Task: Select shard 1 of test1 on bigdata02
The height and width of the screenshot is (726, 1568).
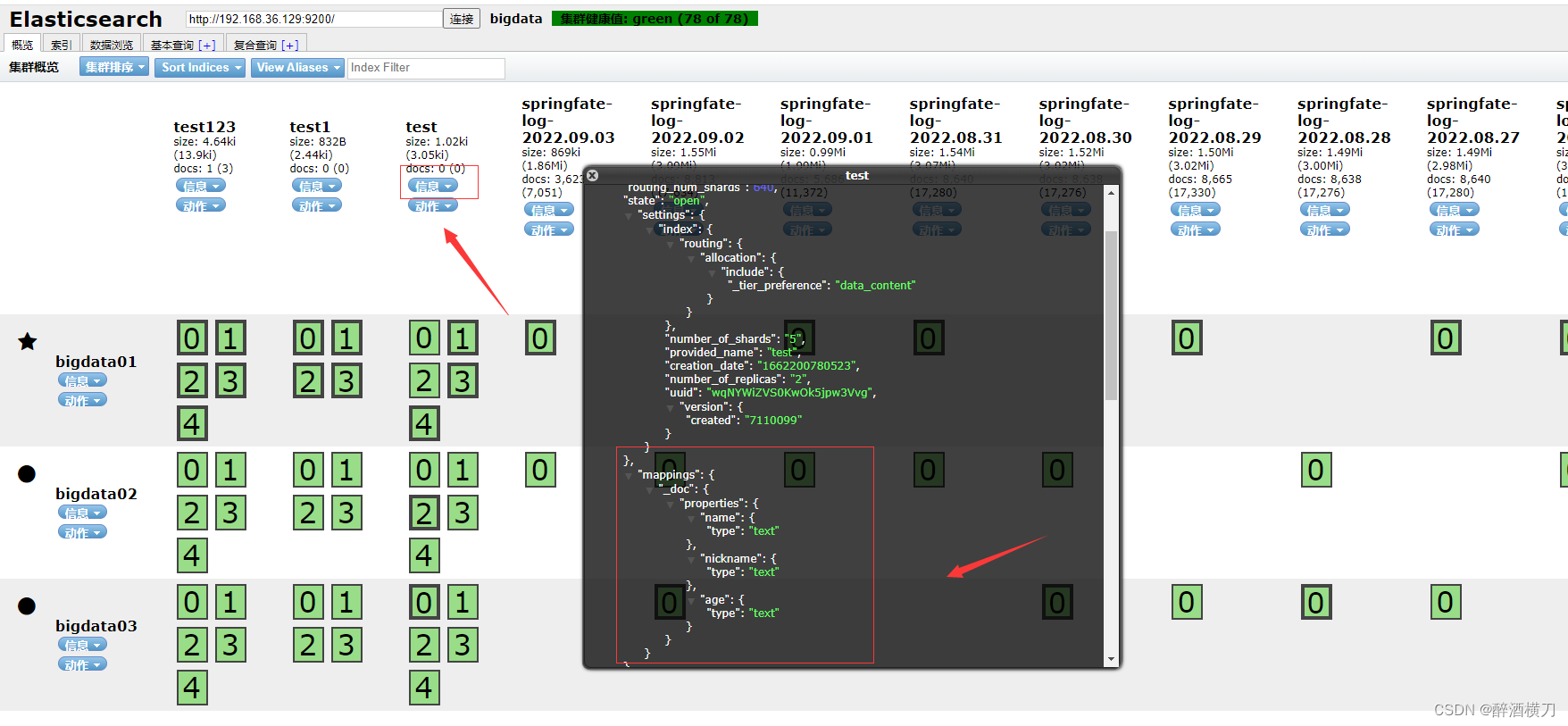Action: [x=346, y=470]
